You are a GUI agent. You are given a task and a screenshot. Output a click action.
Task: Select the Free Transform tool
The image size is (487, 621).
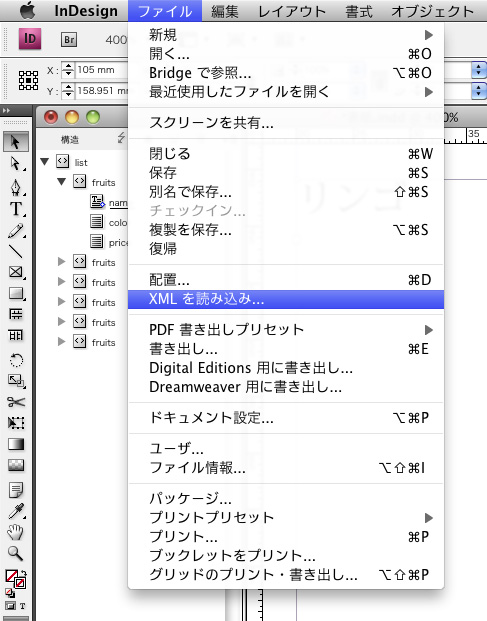[15, 423]
